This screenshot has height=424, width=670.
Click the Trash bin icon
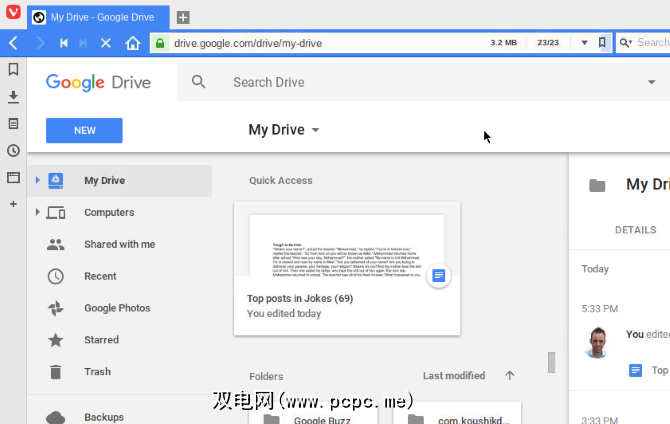pos(56,372)
